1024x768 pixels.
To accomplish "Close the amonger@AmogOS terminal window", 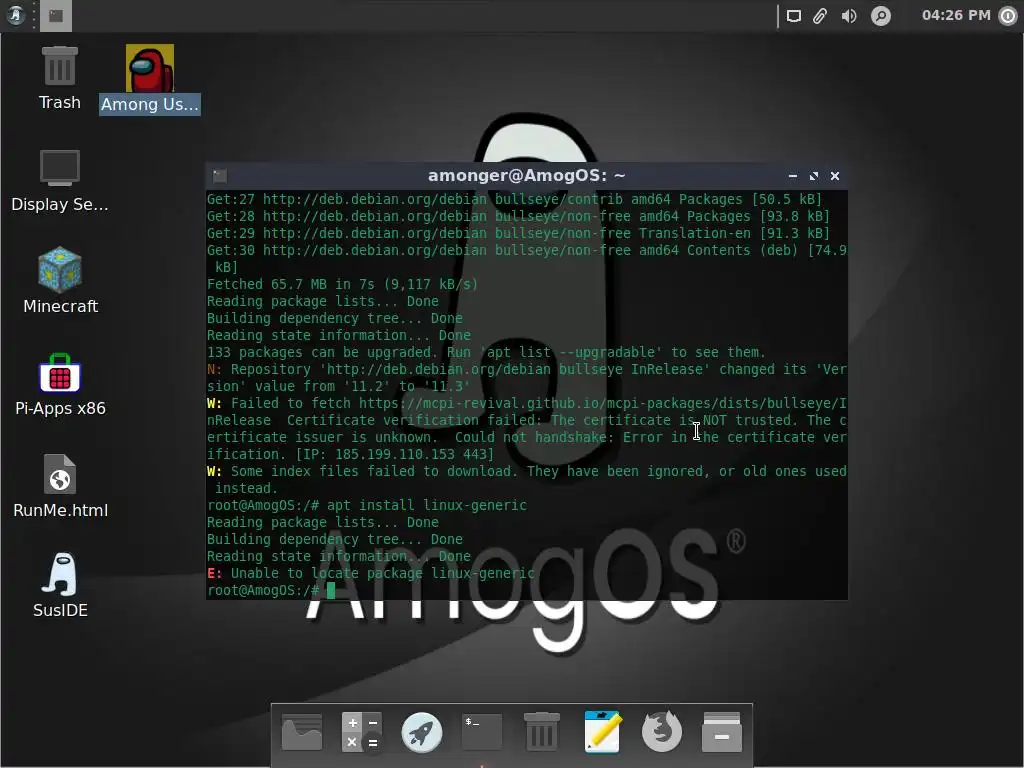I will click(x=835, y=176).
